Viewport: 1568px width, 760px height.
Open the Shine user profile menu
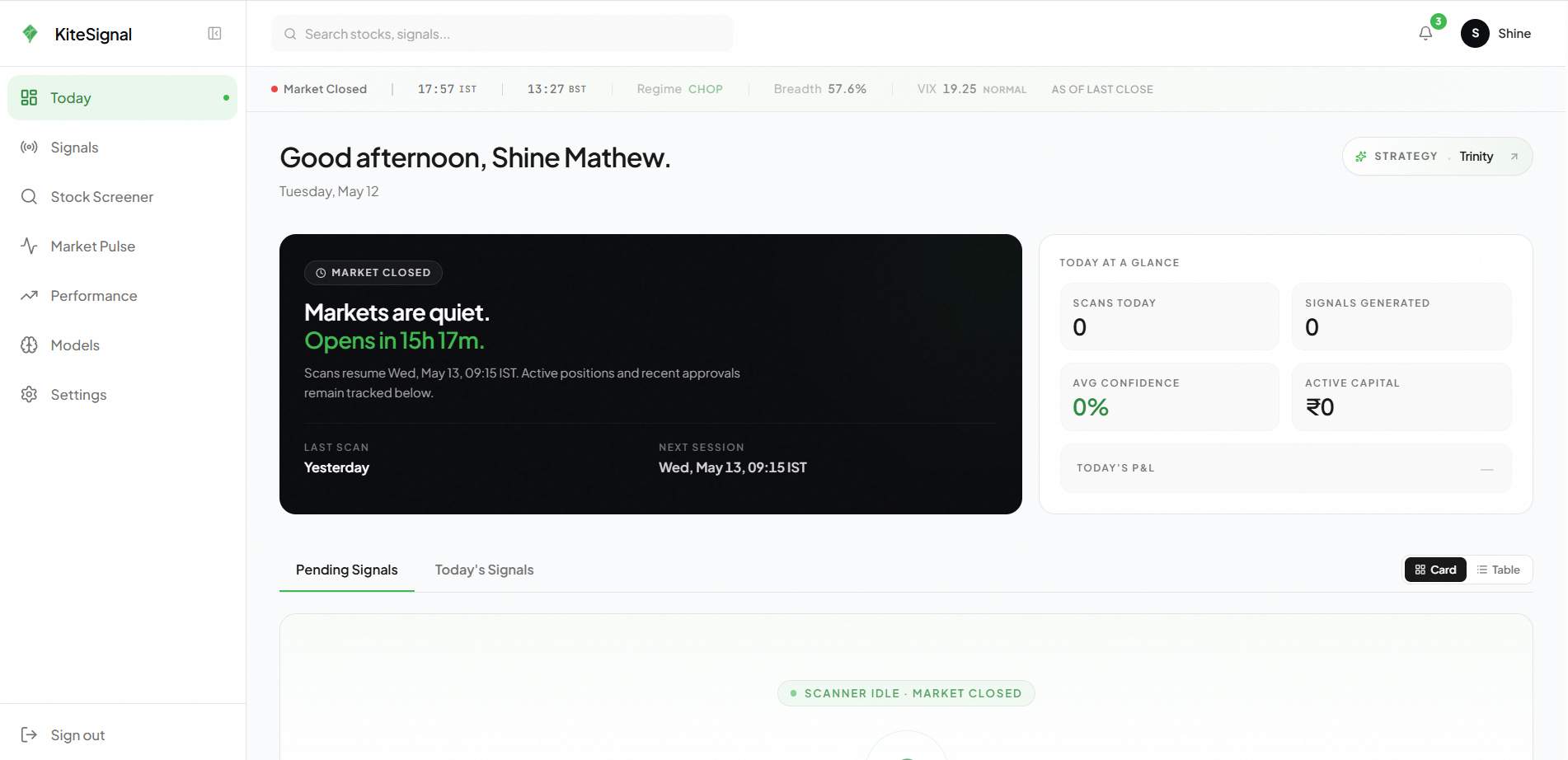point(1496,34)
